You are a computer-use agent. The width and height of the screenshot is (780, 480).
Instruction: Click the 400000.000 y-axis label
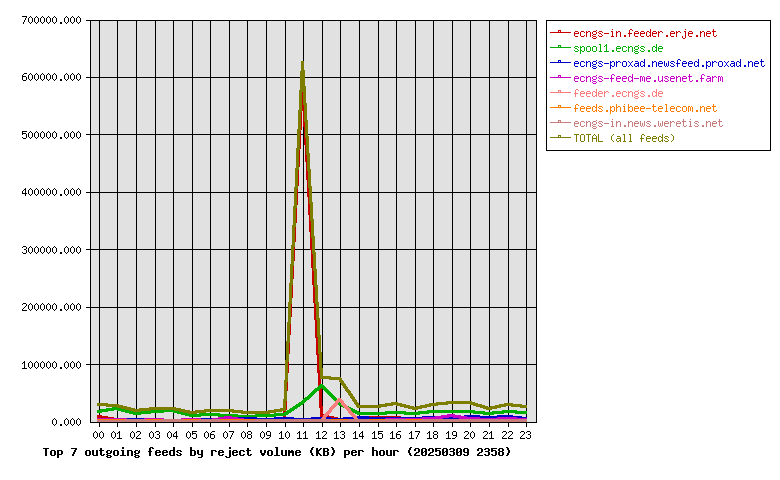tap(51, 192)
